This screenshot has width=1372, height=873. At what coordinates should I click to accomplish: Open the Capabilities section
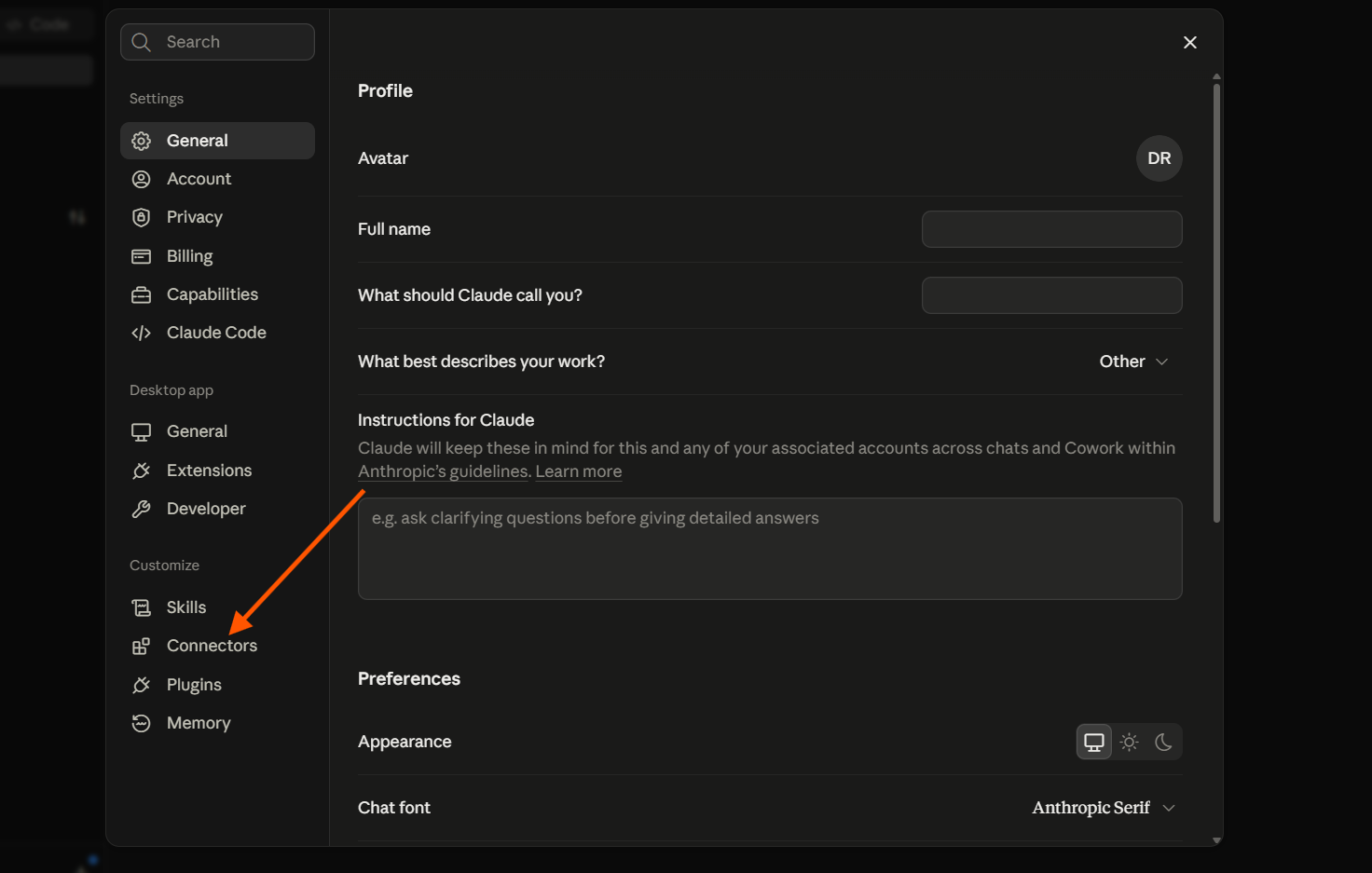[x=217, y=294]
